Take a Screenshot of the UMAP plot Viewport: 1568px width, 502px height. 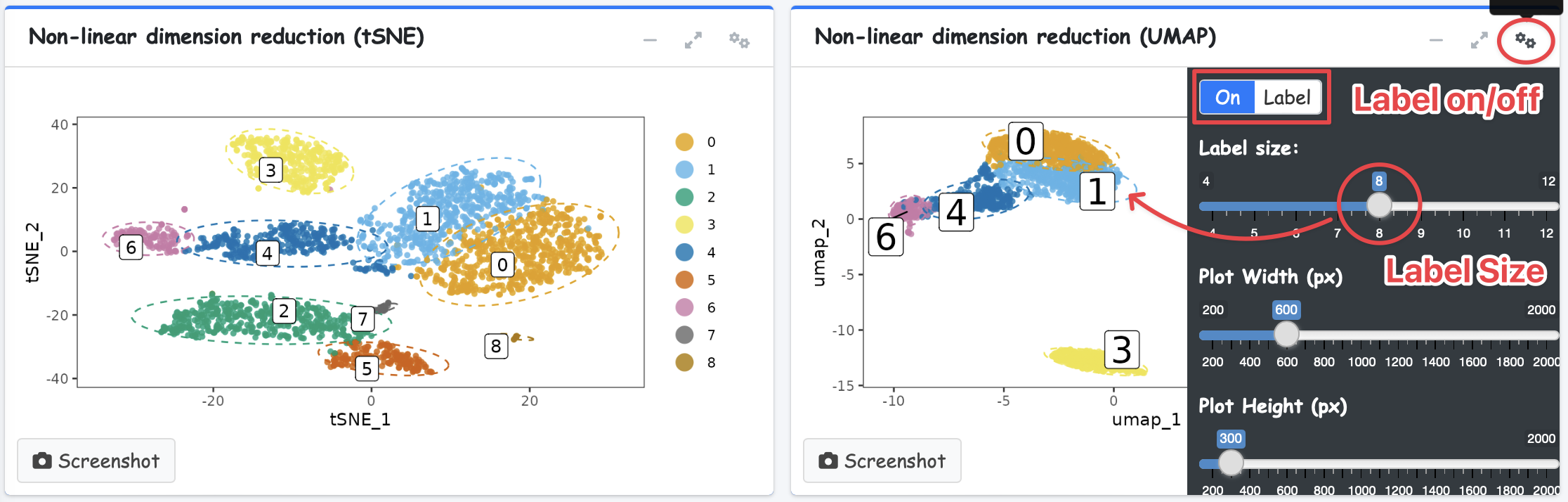pos(882,461)
